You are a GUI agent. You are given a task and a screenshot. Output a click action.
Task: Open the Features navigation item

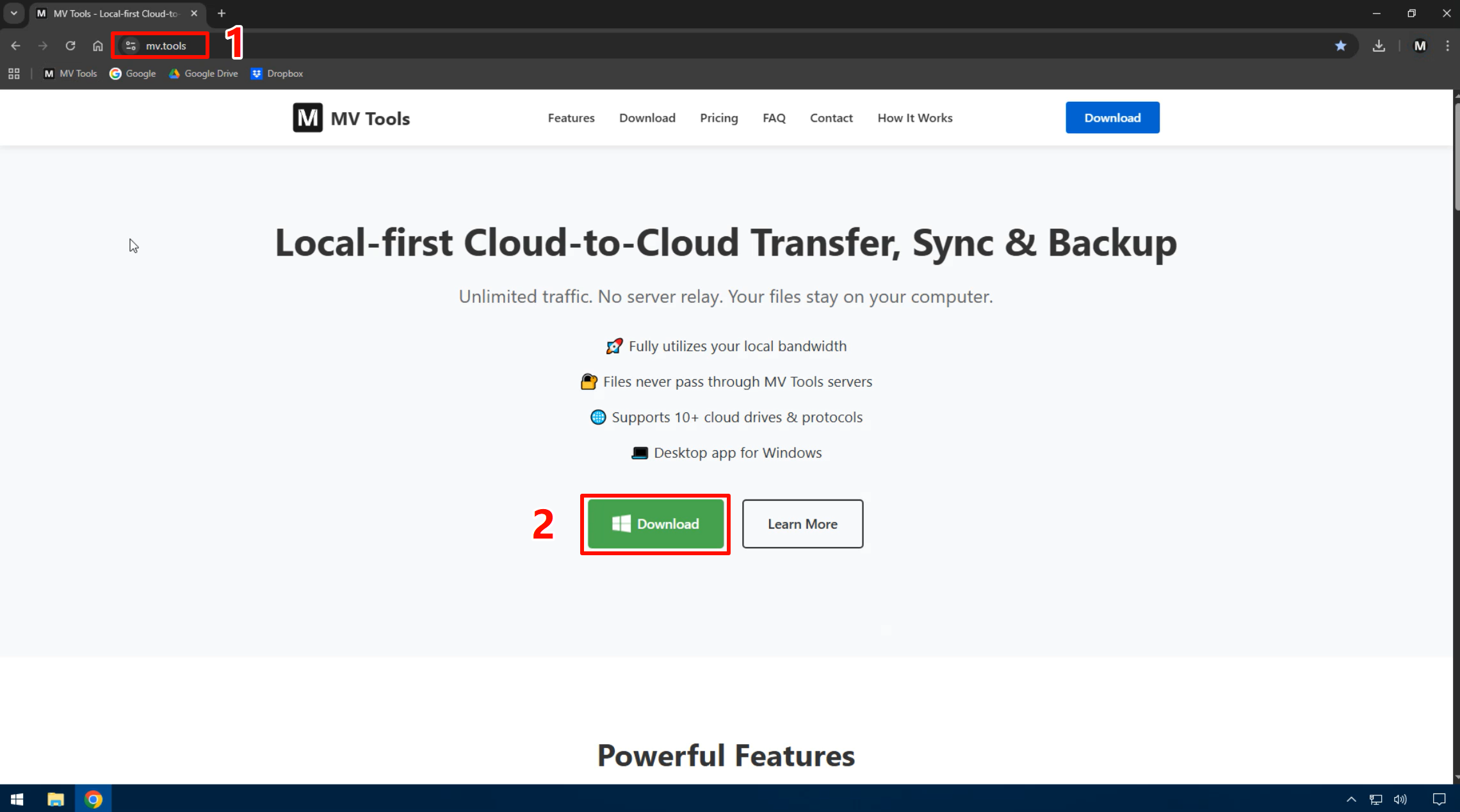[x=571, y=118]
